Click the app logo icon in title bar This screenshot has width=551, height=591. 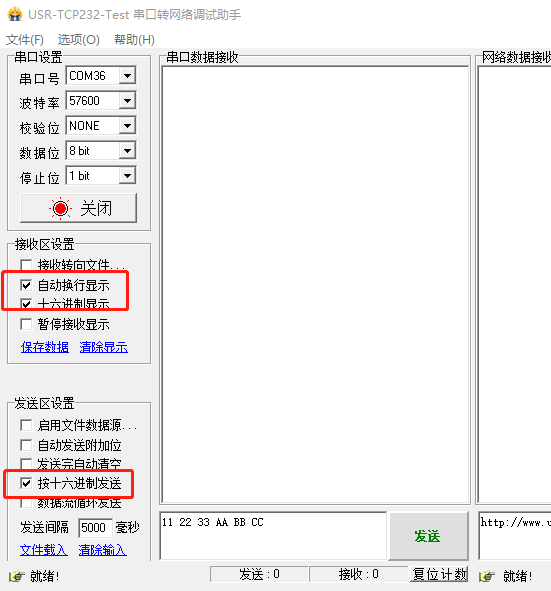tap(15, 14)
